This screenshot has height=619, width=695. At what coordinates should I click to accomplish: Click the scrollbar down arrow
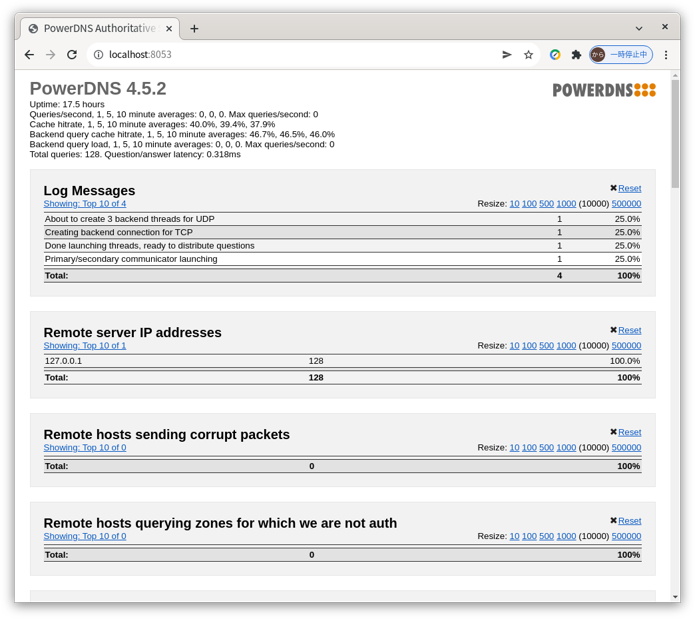coord(675,596)
